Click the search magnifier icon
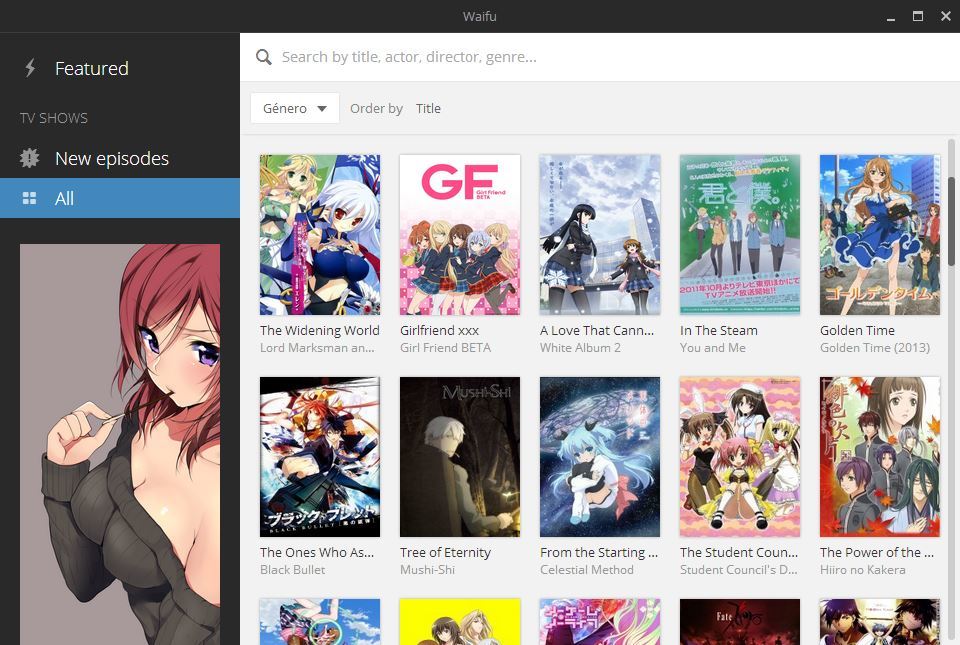960x645 pixels. (264, 57)
